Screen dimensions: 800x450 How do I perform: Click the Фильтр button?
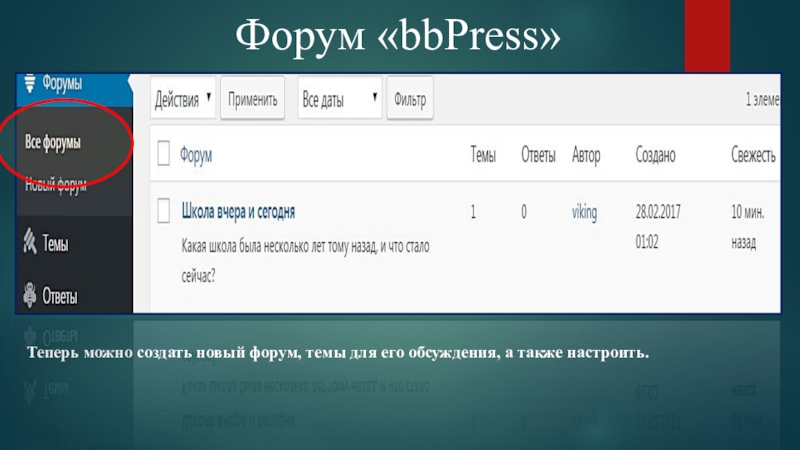click(410, 98)
